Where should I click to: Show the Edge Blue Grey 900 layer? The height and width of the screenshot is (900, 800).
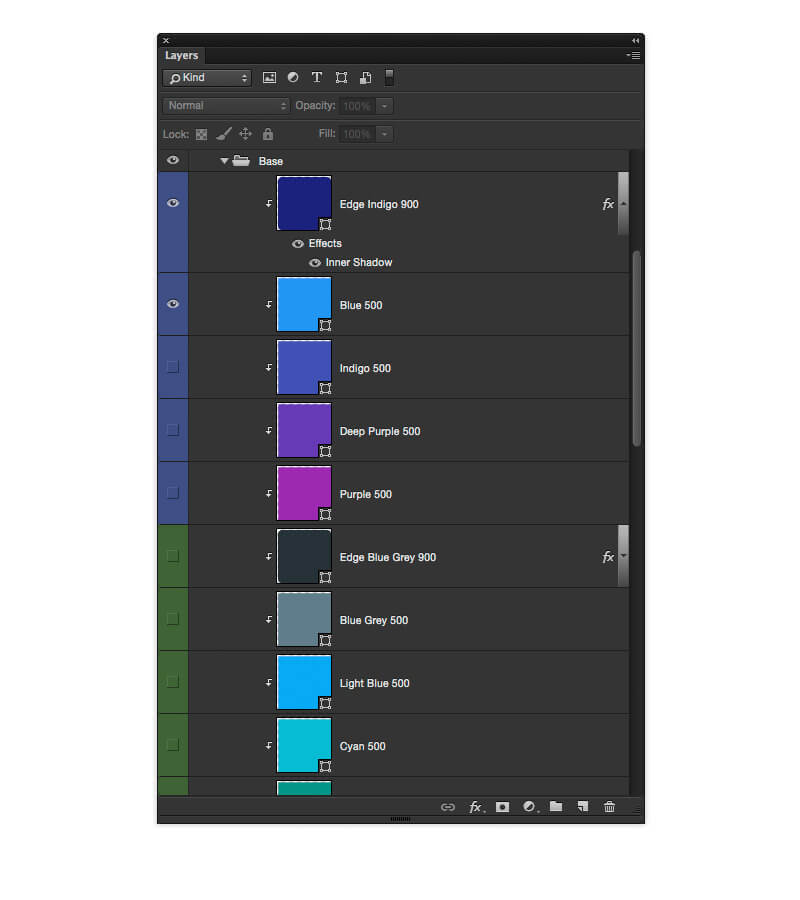pyautogui.click(x=173, y=556)
